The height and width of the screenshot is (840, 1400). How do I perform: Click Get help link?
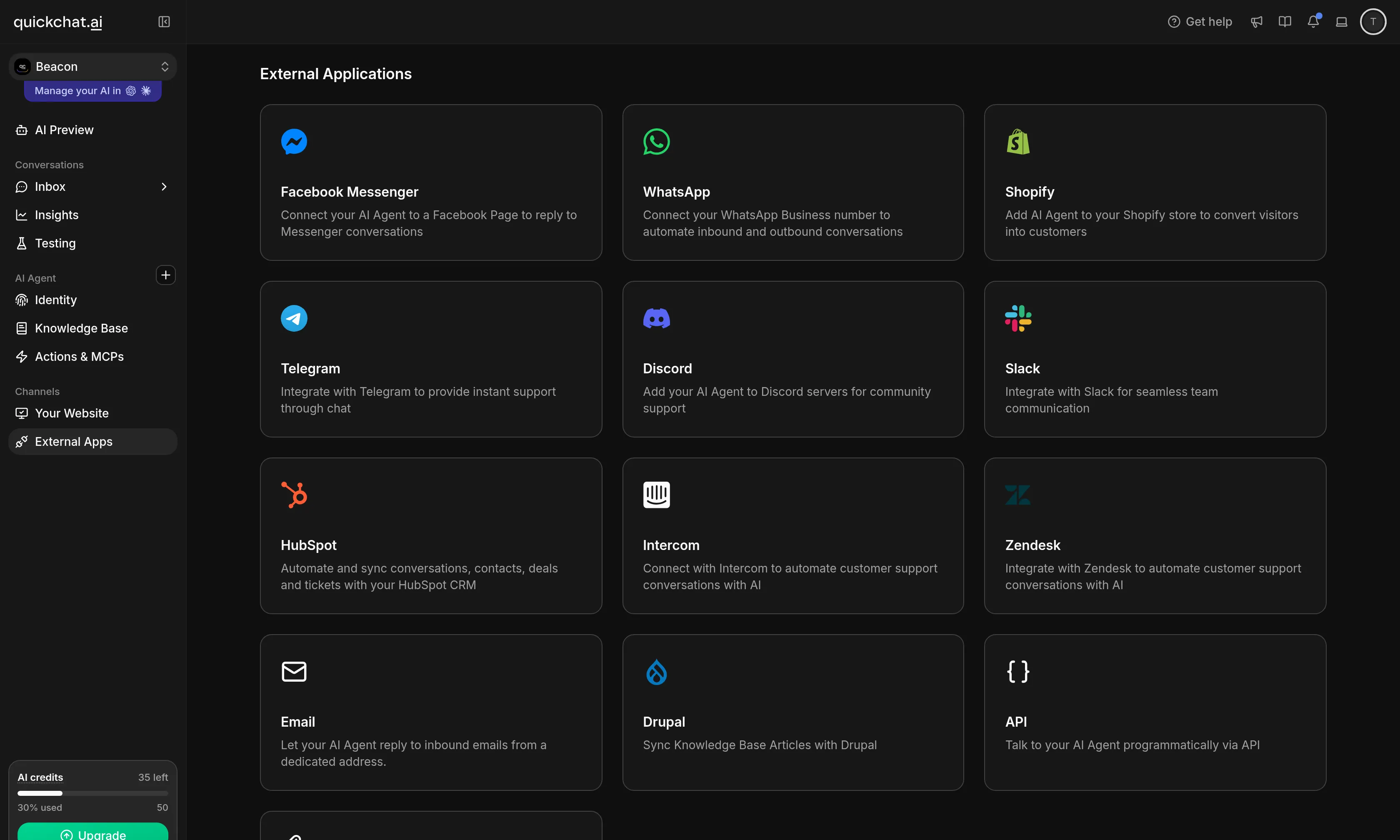tap(1200, 22)
